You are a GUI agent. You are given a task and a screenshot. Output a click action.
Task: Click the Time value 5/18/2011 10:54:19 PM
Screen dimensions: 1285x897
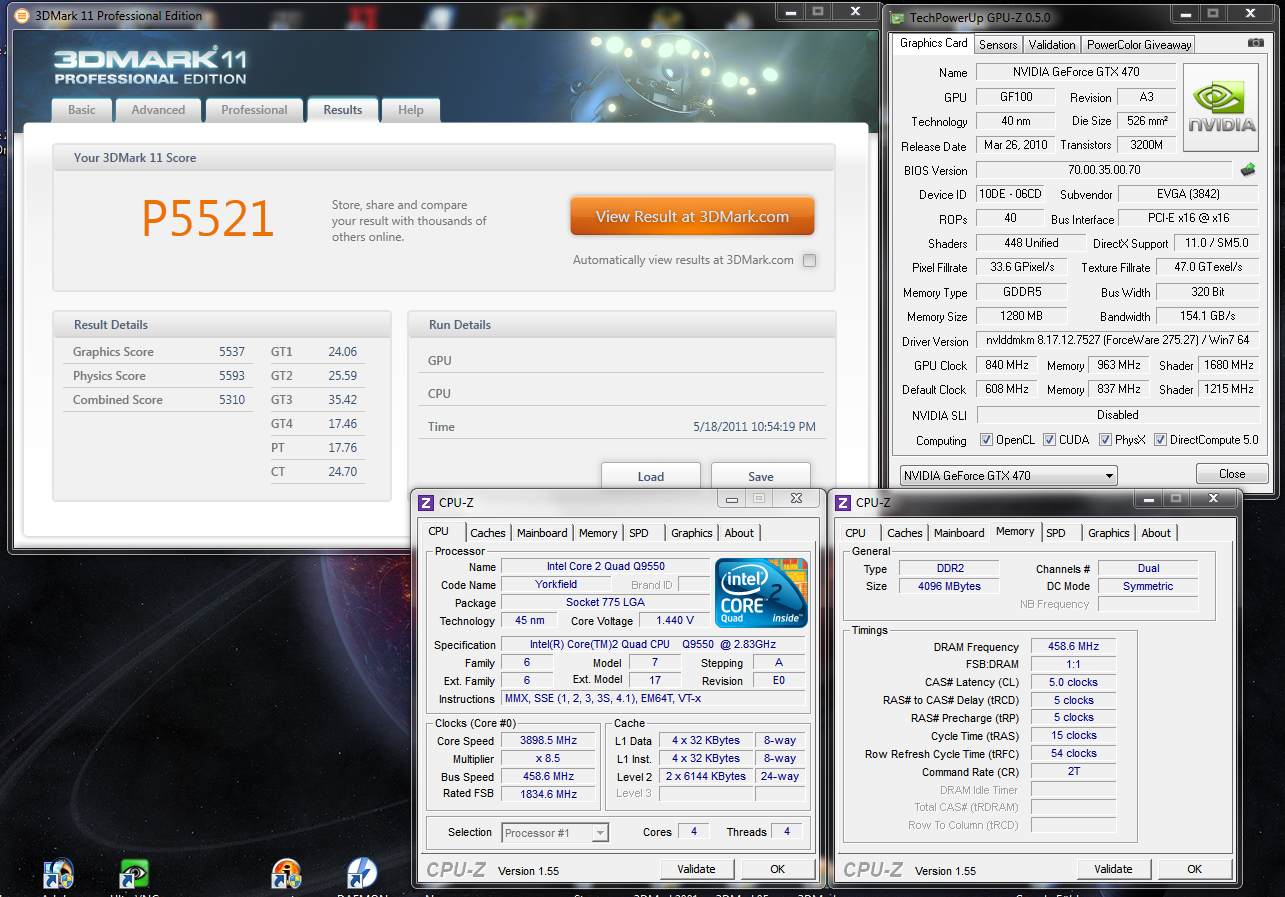(x=754, y=427)
